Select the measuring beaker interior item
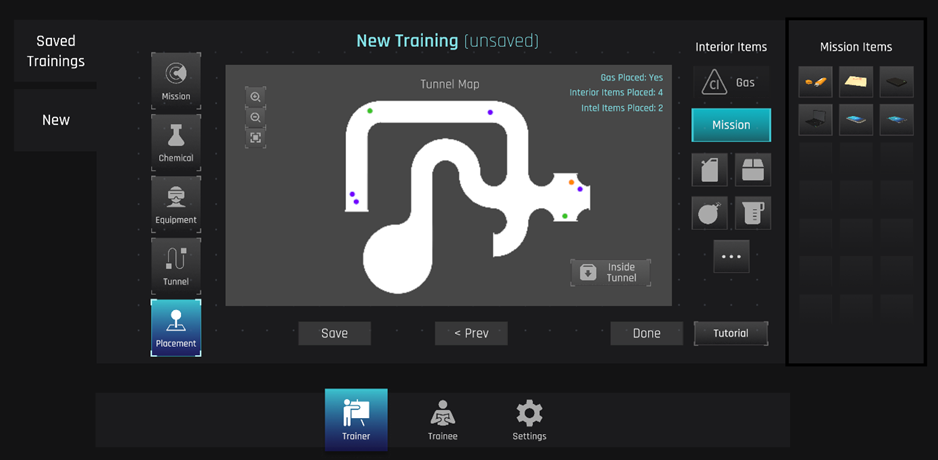The image size is (938, 460). tap(753, 213)
